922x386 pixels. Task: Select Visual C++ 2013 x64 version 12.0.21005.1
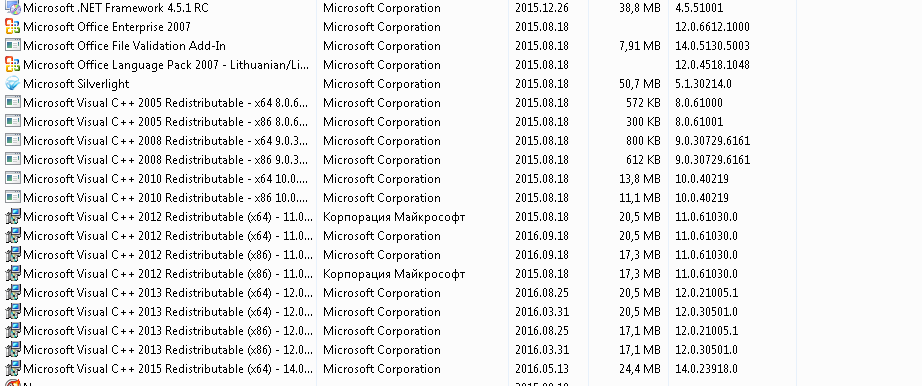400,293
